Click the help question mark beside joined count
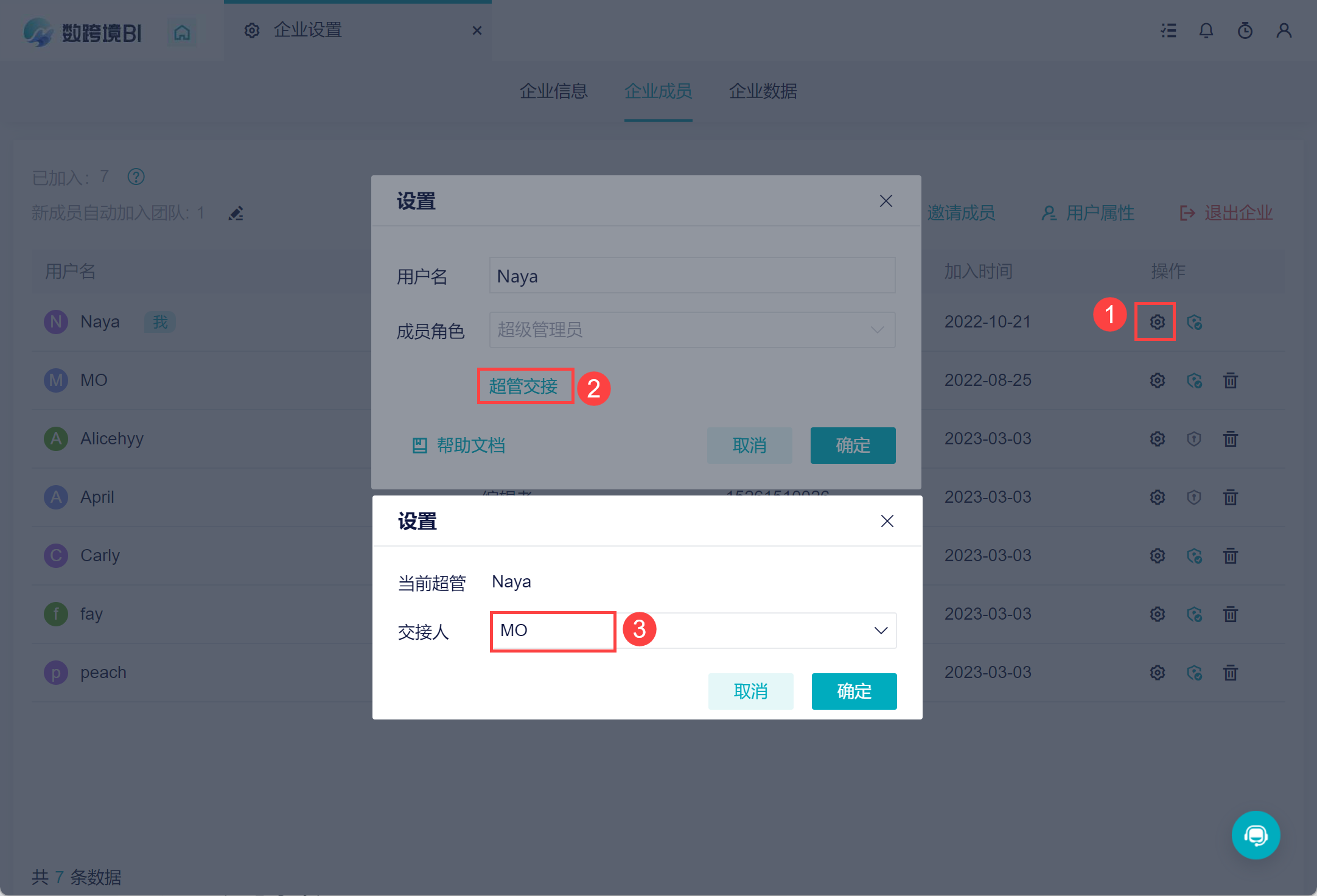 click(x=136, y=177)
